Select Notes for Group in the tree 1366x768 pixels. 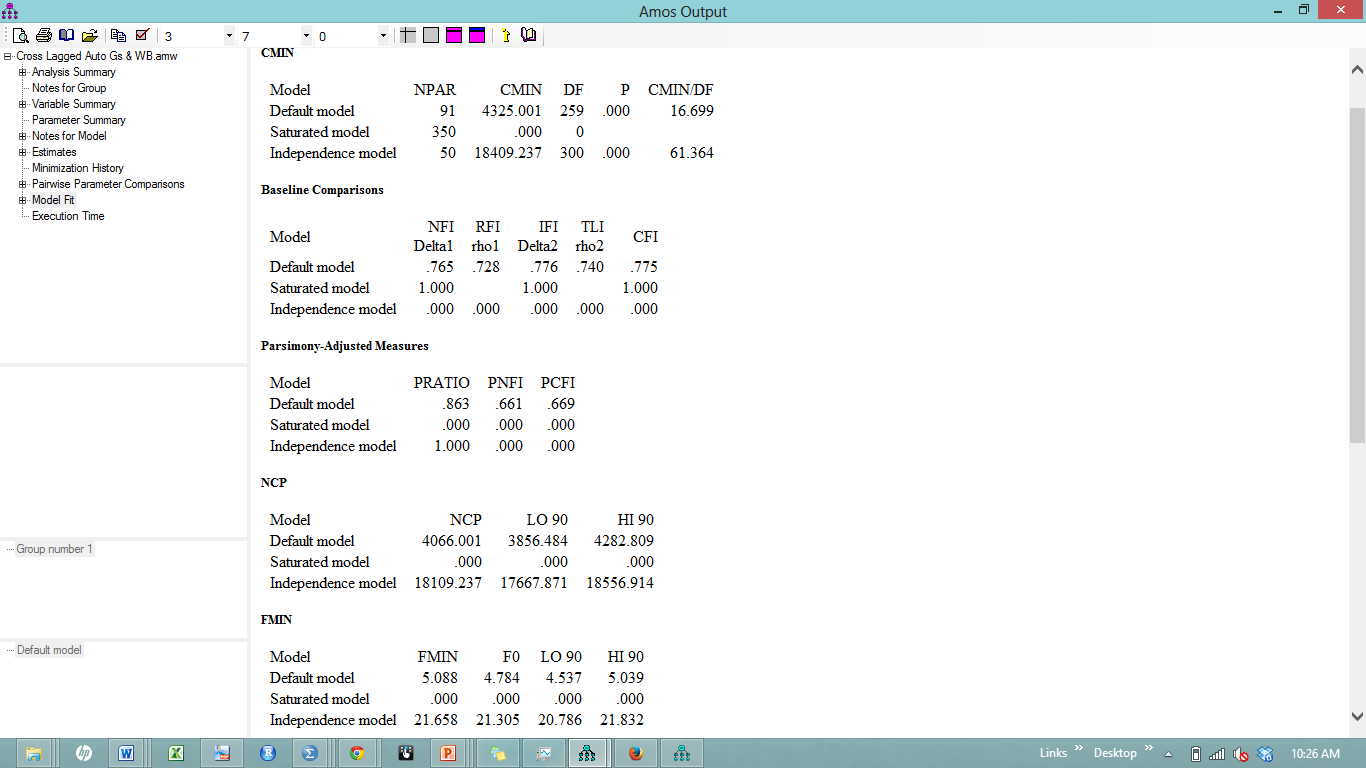69,88
